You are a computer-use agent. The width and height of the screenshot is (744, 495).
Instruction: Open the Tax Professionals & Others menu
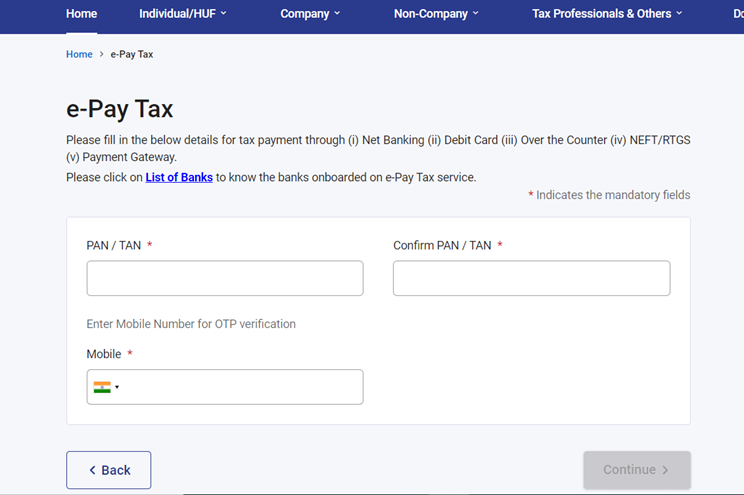coord(601,14)
